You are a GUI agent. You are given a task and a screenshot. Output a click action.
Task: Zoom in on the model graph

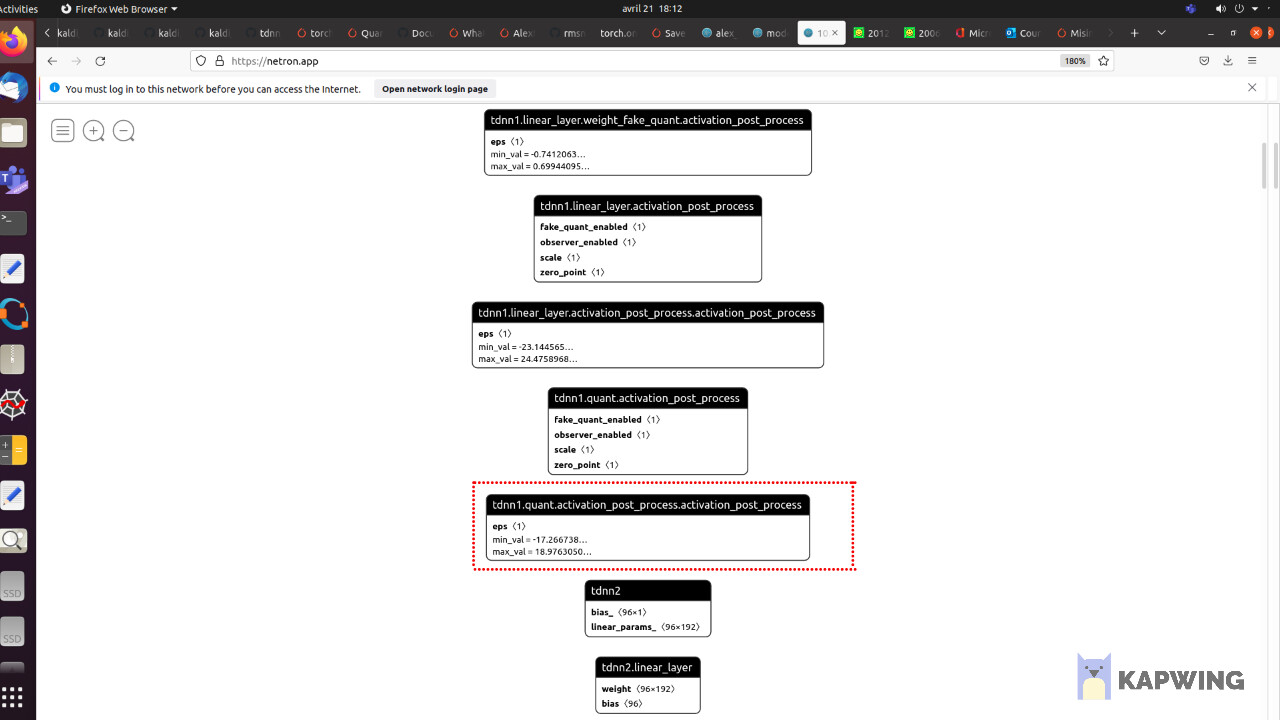[93, 131]
